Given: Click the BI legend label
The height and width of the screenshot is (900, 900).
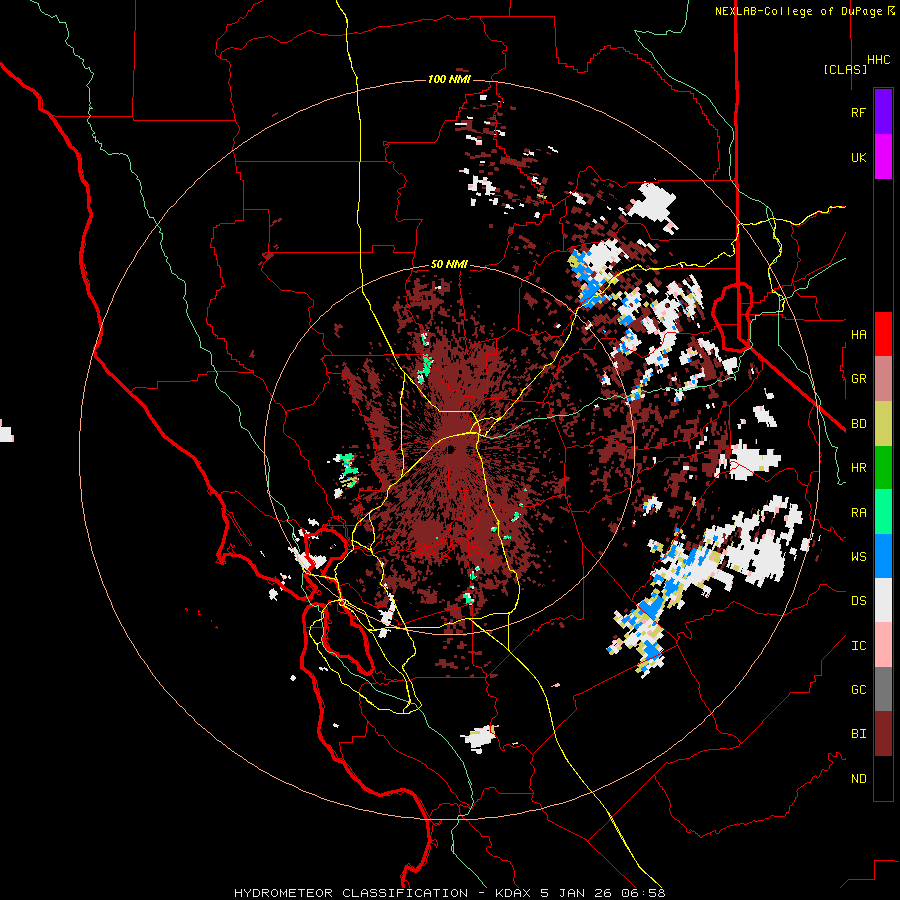Looking at the screenshot, I should click(858, 734).
